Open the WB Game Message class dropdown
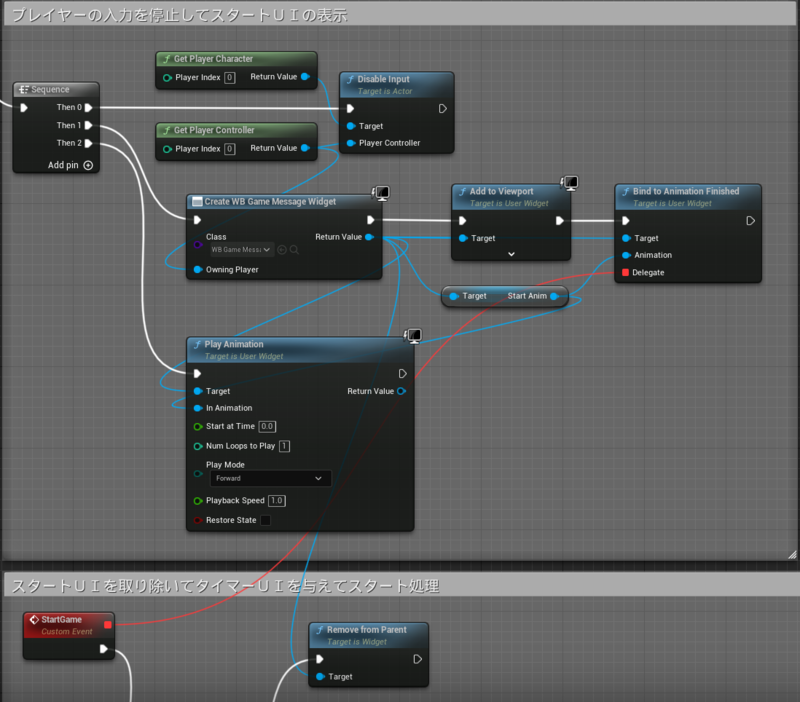 [x=241, y=250]
